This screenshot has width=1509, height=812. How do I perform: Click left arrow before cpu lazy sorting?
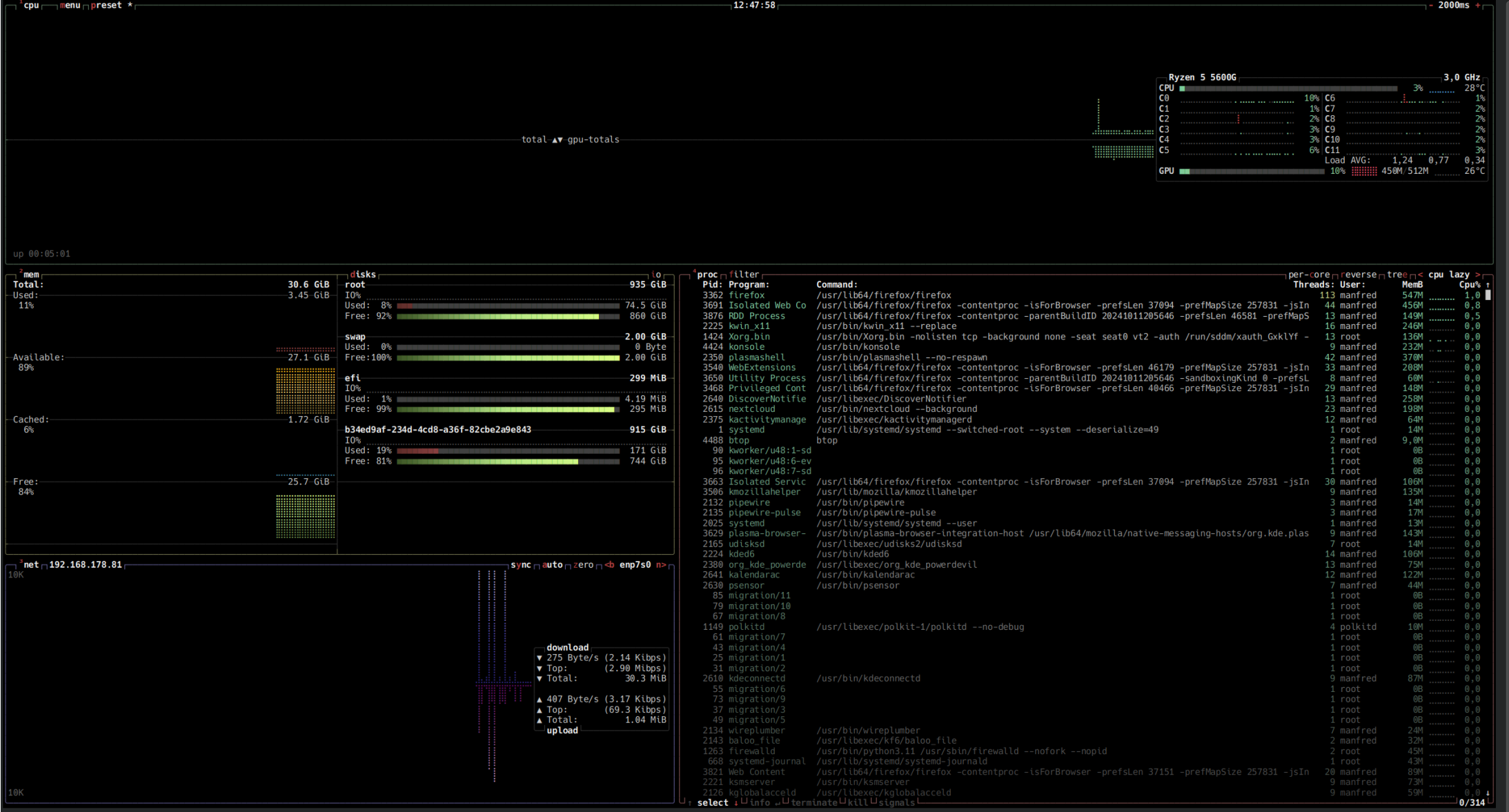[x=1420, y=275]
